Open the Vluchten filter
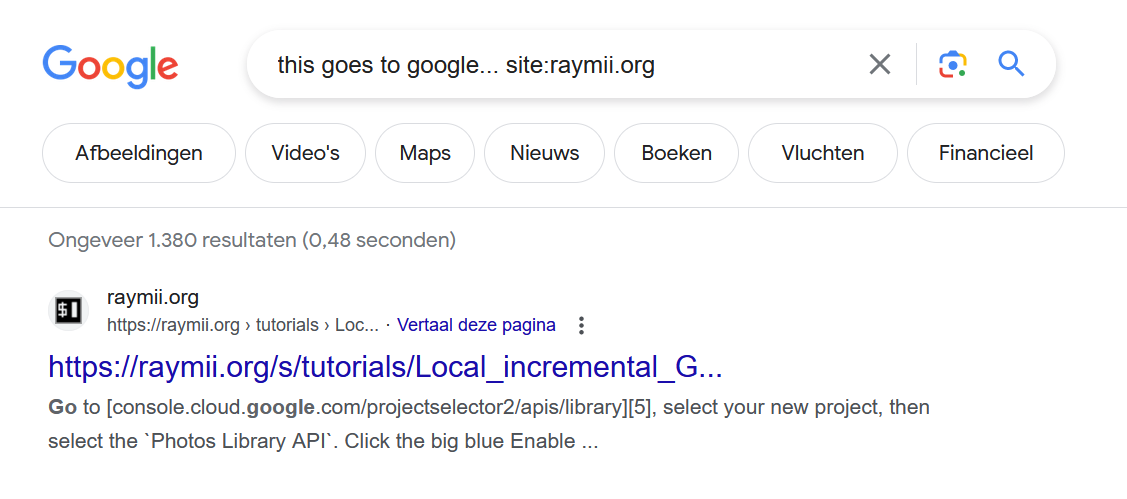The image size is (1127, 499). pyautogui.click(x=822, y=153)
